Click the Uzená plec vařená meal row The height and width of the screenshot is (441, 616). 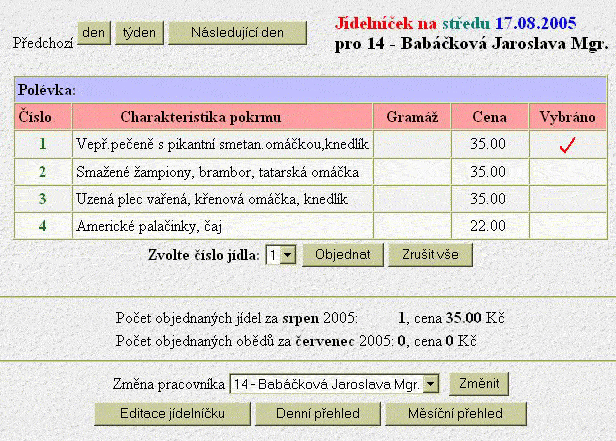tap(222, 199)
